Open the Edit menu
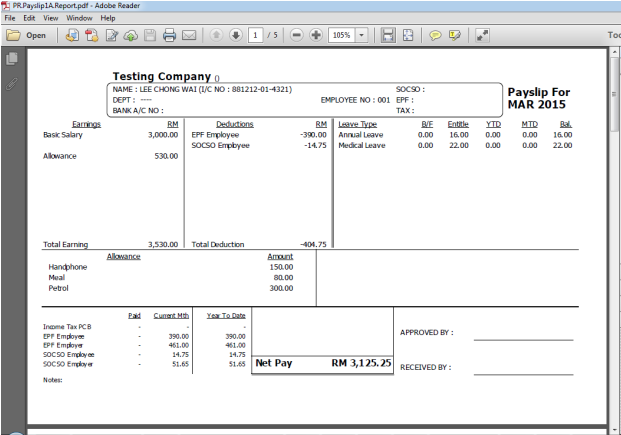Viewport: 621px width, 435px height. pyautogui.click(x=29, y=18)
